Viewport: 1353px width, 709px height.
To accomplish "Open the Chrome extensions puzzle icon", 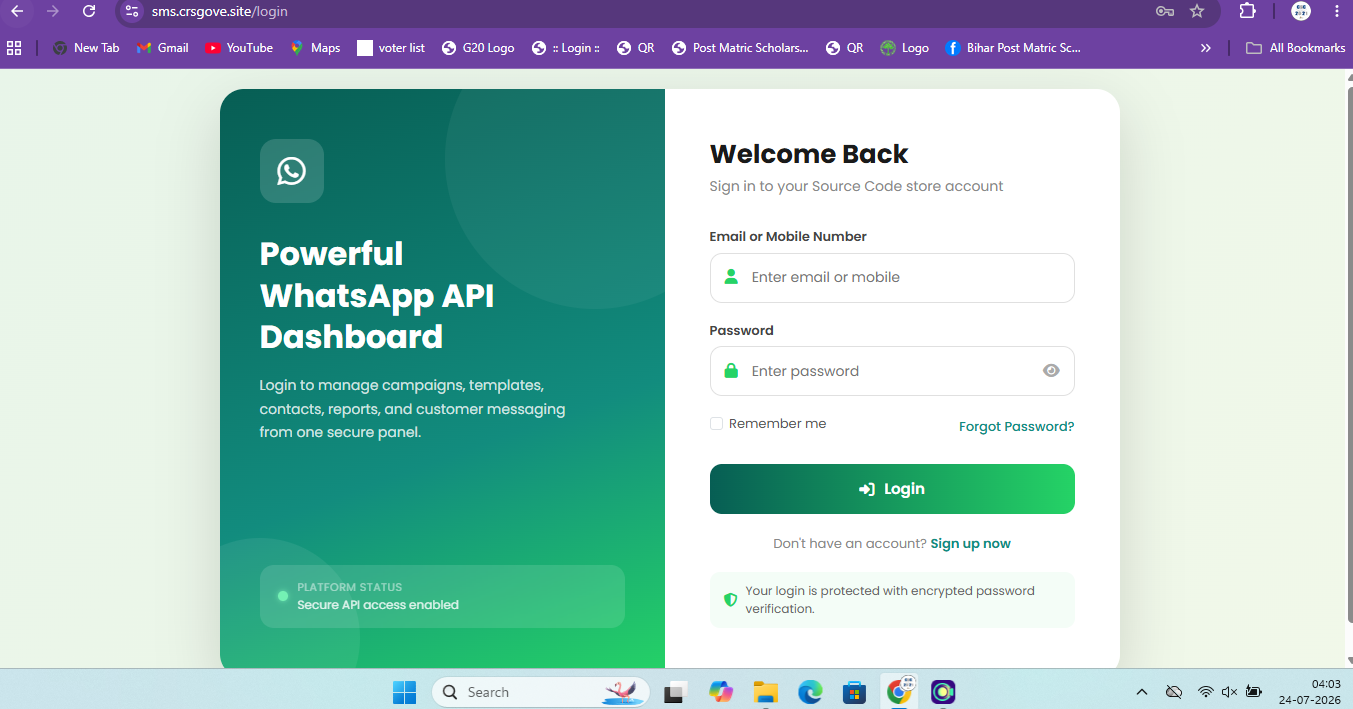I will [1247, 11].
